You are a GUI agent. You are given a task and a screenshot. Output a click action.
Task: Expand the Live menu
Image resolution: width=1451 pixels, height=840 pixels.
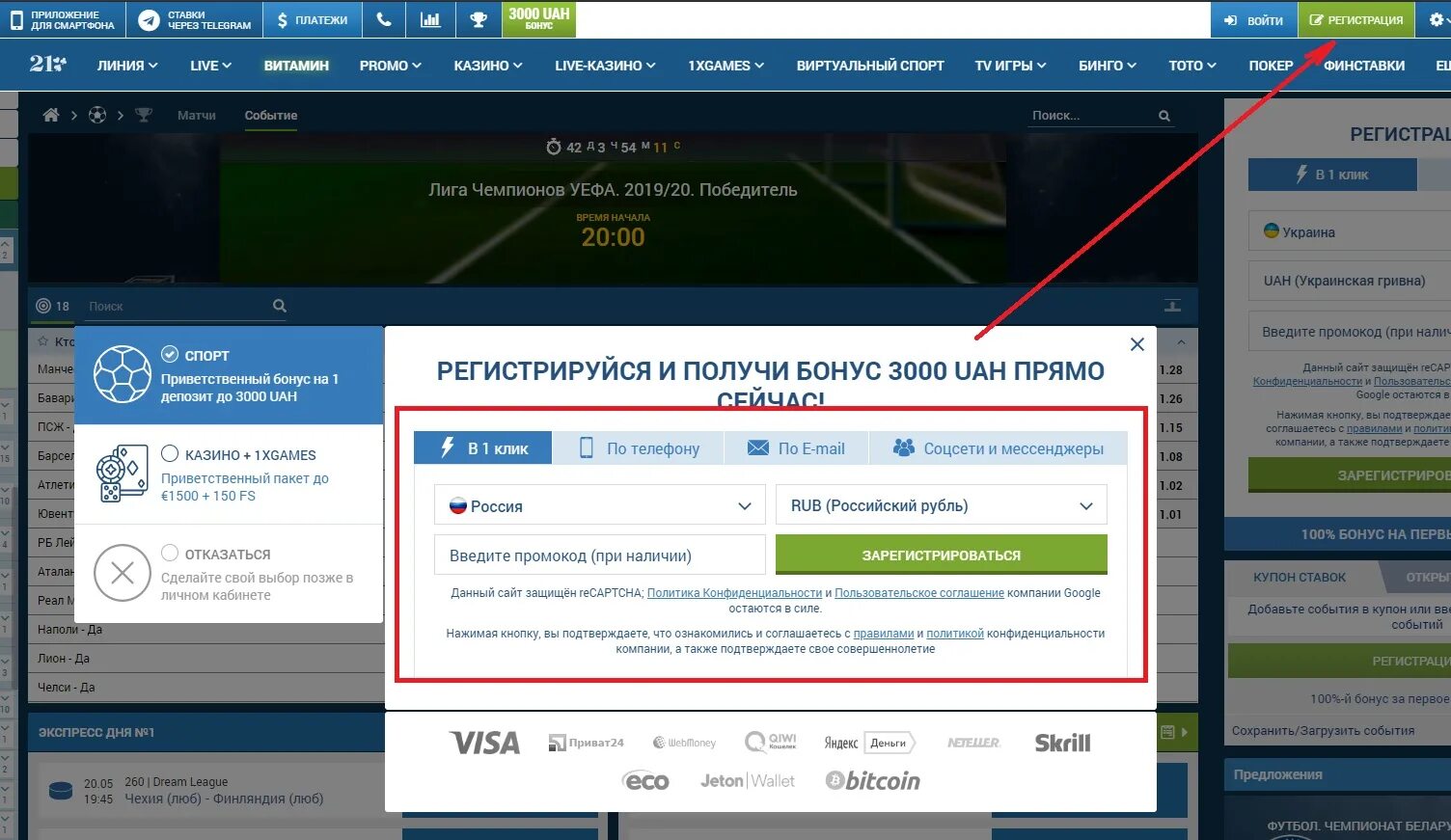click(x=210, y=66)
